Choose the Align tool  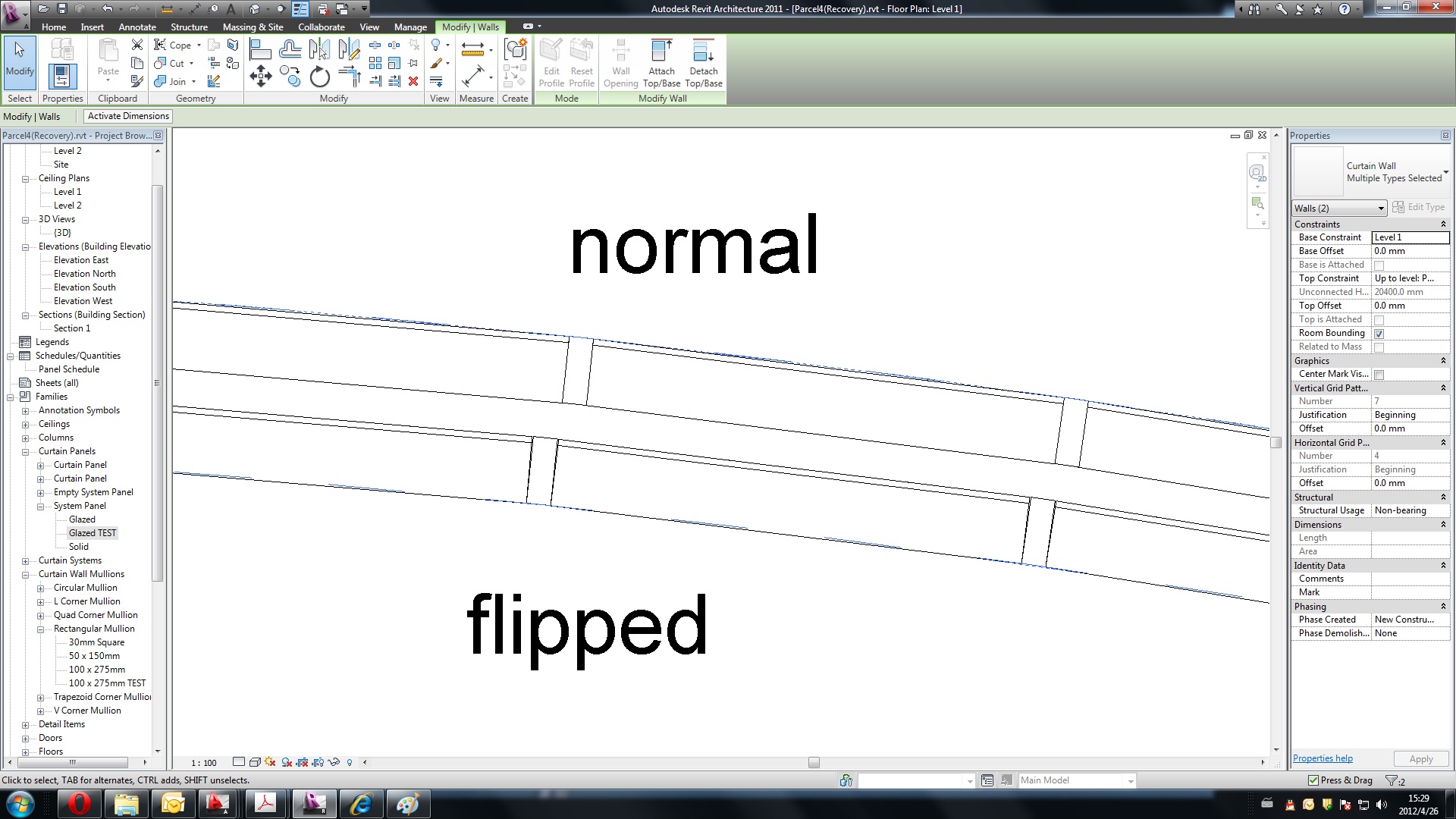[x=260, y=50]
